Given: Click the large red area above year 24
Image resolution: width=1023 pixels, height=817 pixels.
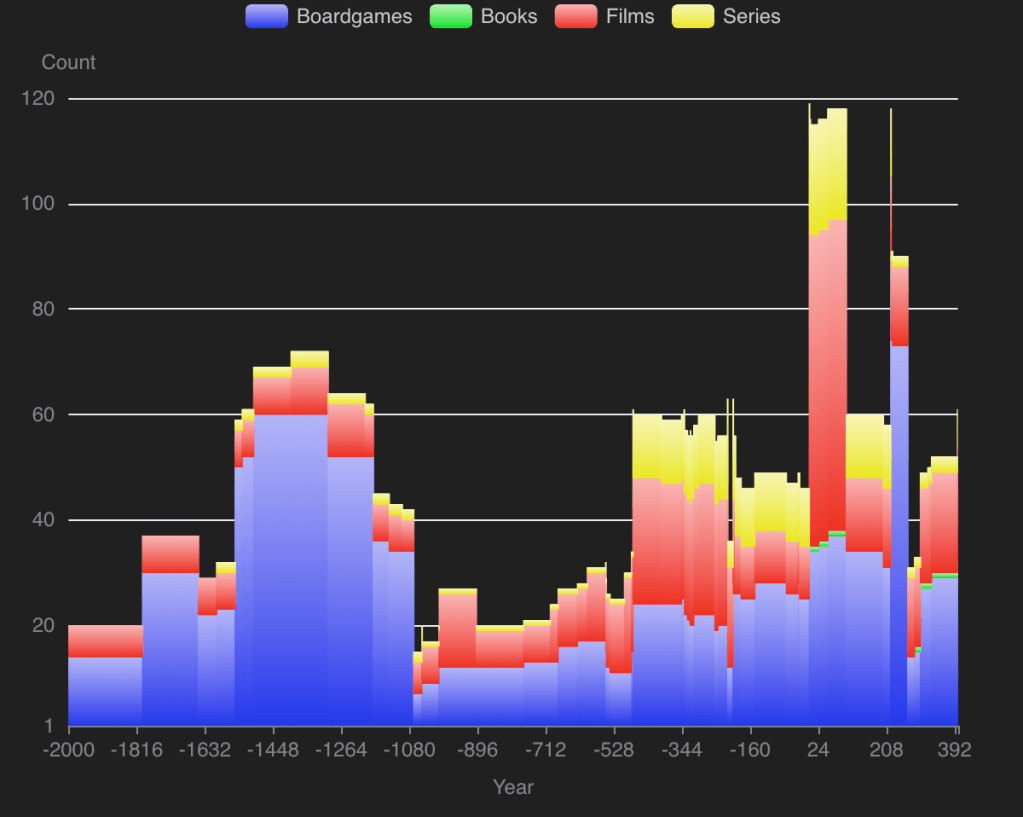Looking at the screenshot, I should (828, 380).
